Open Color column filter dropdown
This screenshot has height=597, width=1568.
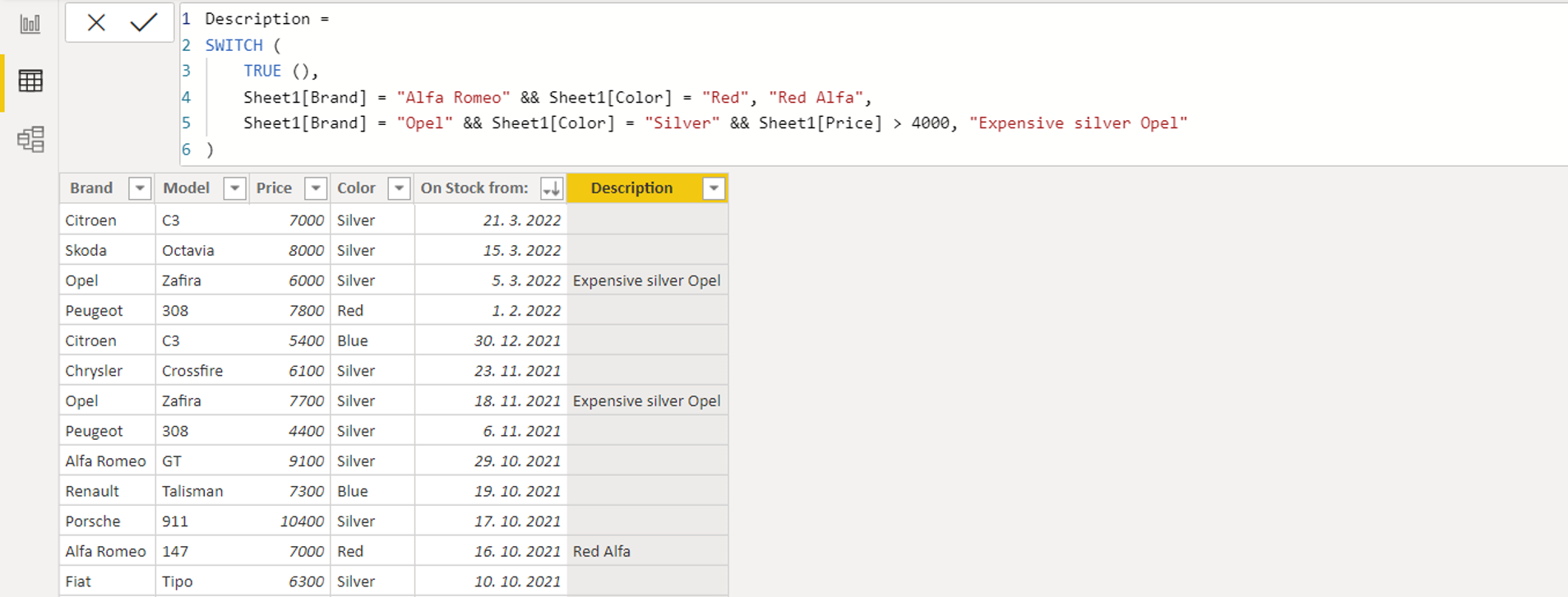tap(399, 188)
